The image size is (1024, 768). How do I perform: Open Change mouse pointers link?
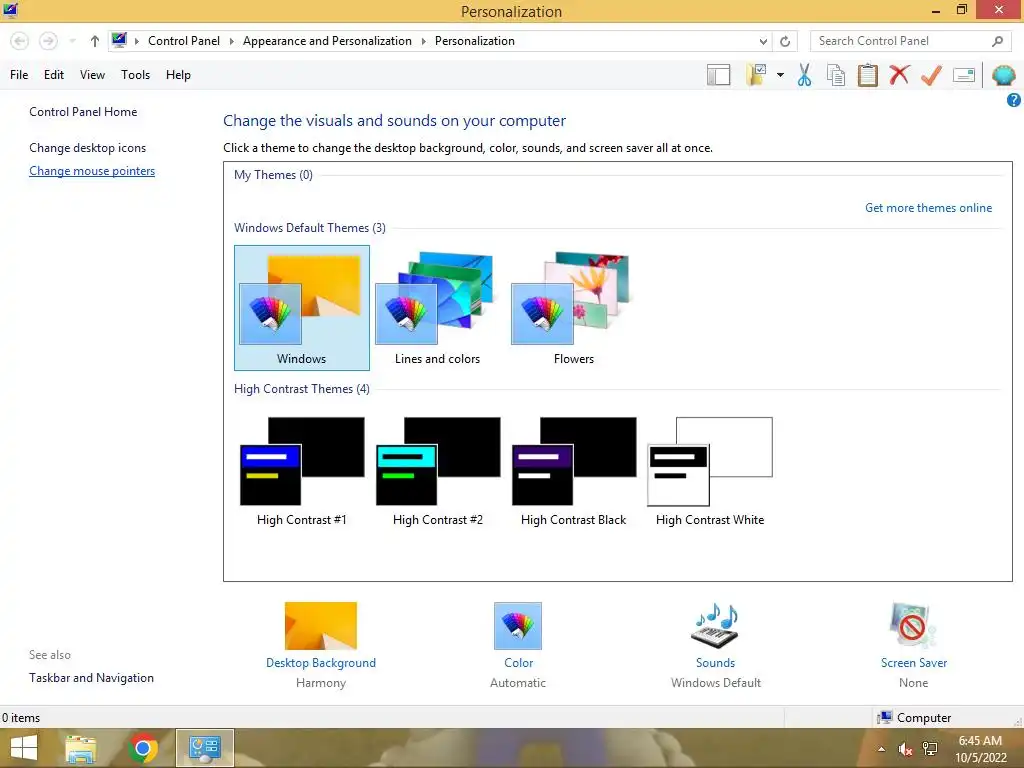[92, 171]
